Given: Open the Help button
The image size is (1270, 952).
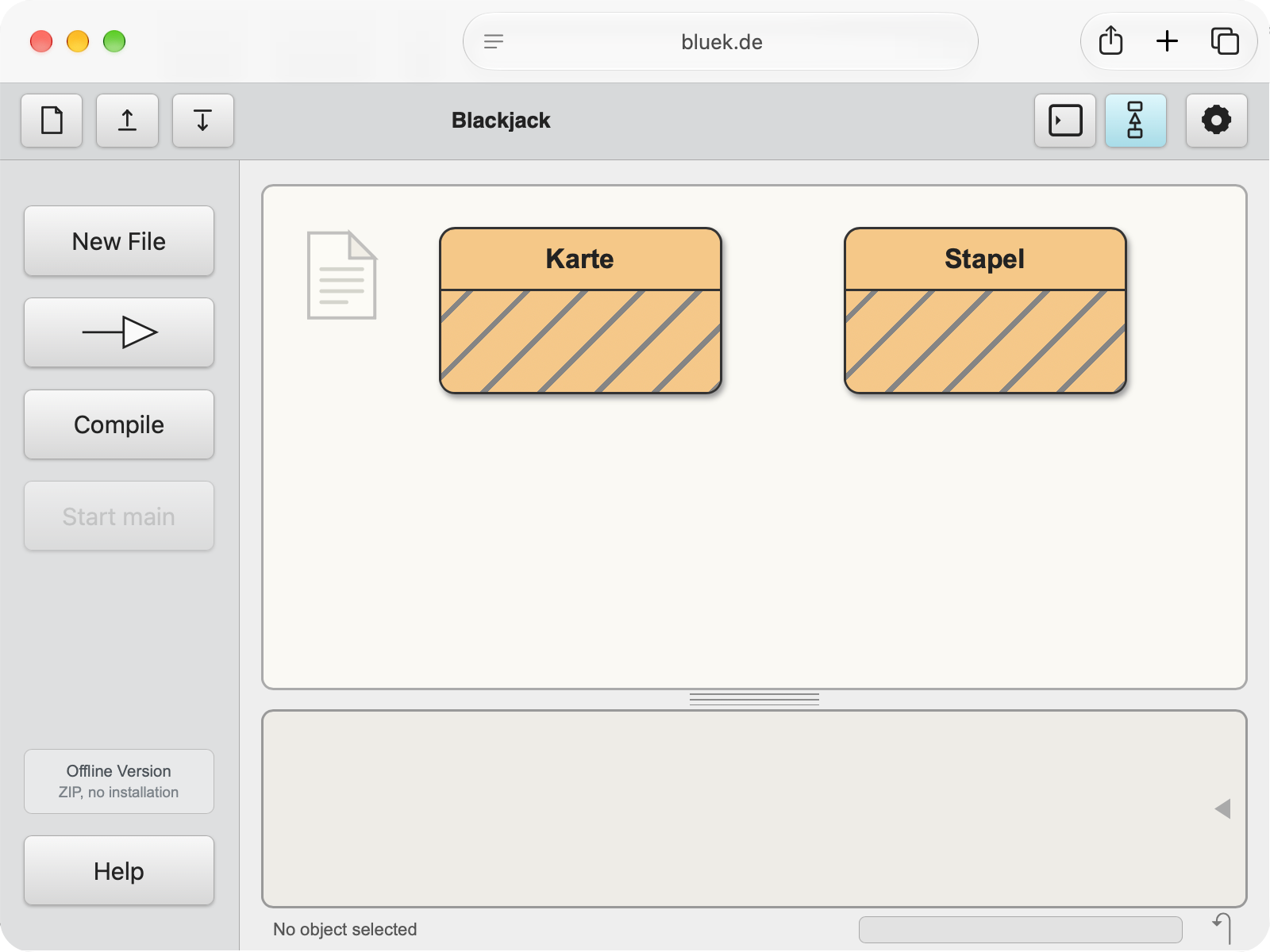Looking at the screenshot, I should [119, 871].
